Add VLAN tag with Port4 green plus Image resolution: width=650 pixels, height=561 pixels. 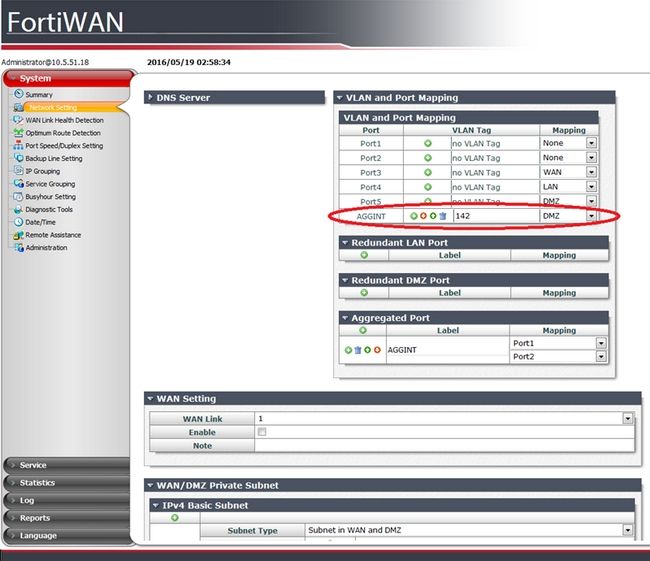(428, 187)
